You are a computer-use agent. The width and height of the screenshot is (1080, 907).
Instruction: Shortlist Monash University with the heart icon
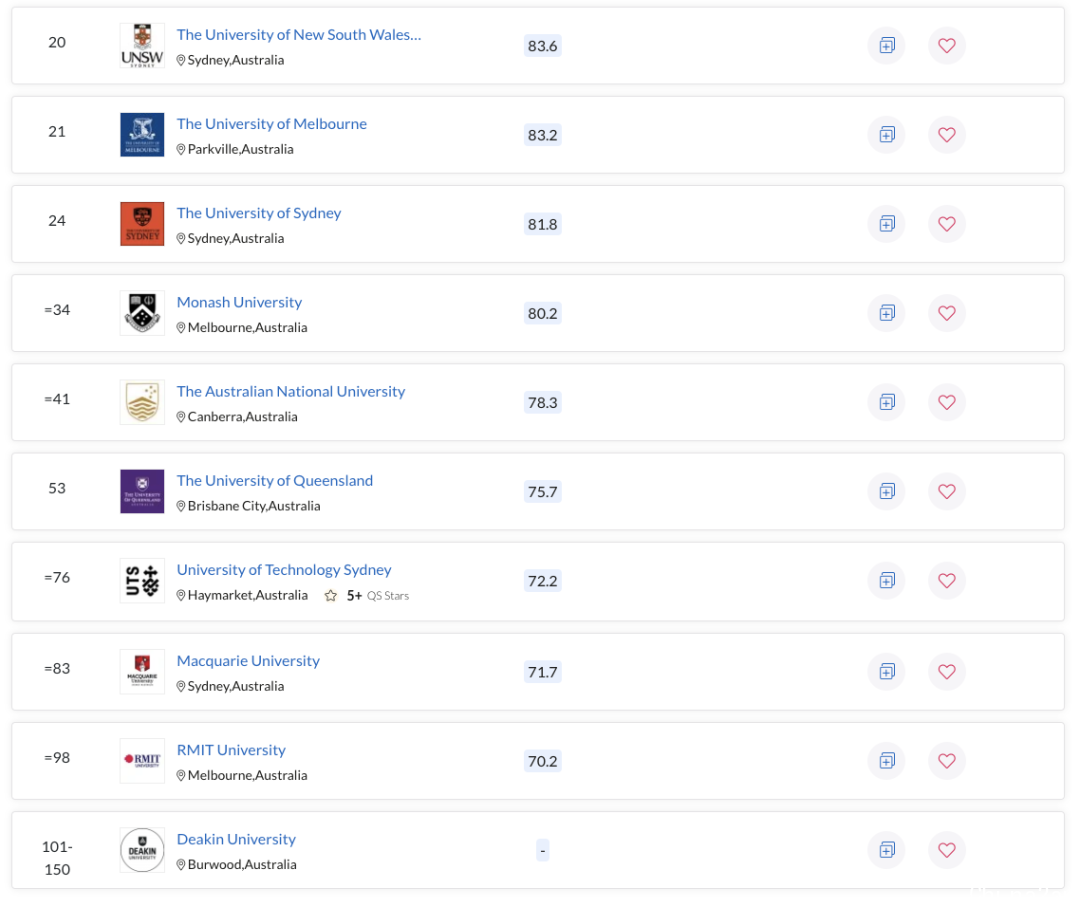coord(946,313)
